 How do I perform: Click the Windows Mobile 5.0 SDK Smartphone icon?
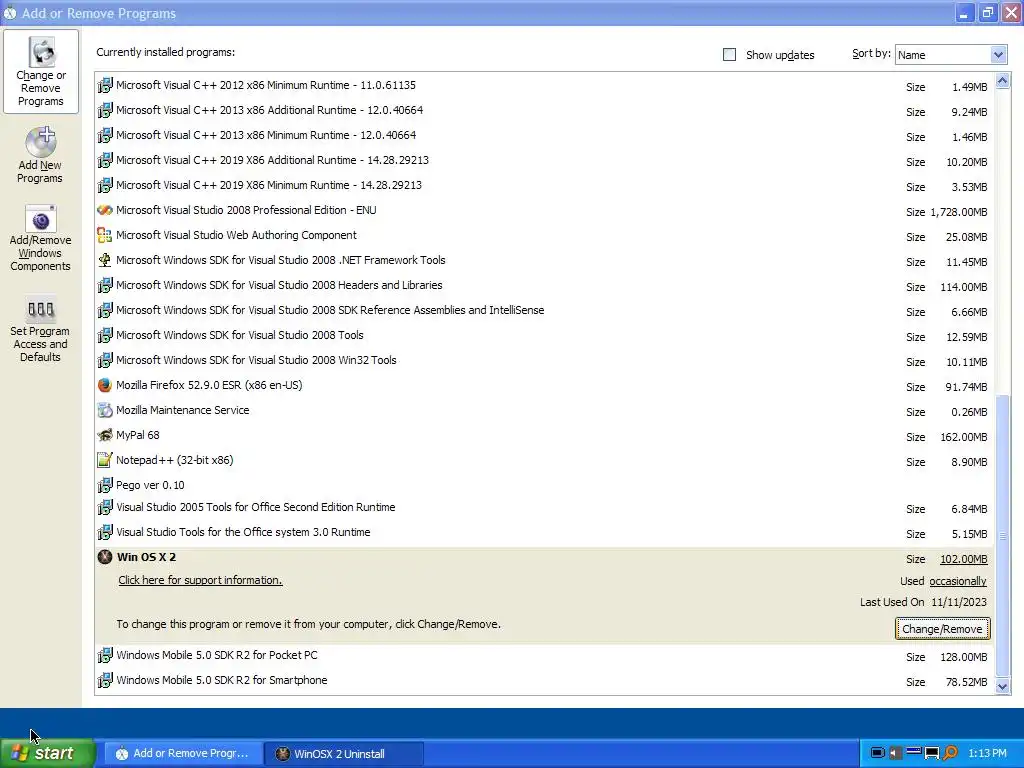coord(104,680)
